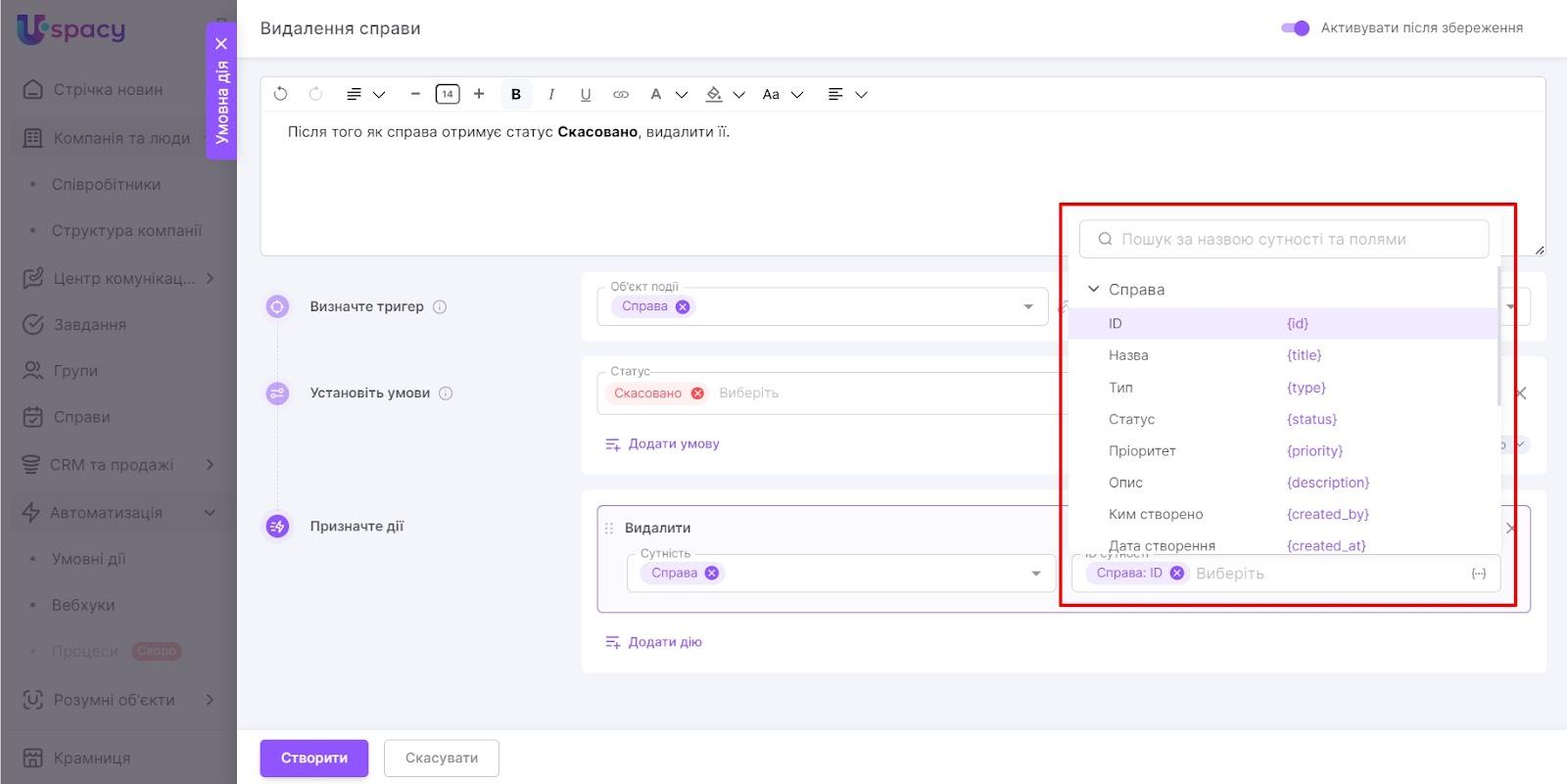1567x784 pixels.
Task: Open the text color dropdown arrow
Action: point(682,95)
